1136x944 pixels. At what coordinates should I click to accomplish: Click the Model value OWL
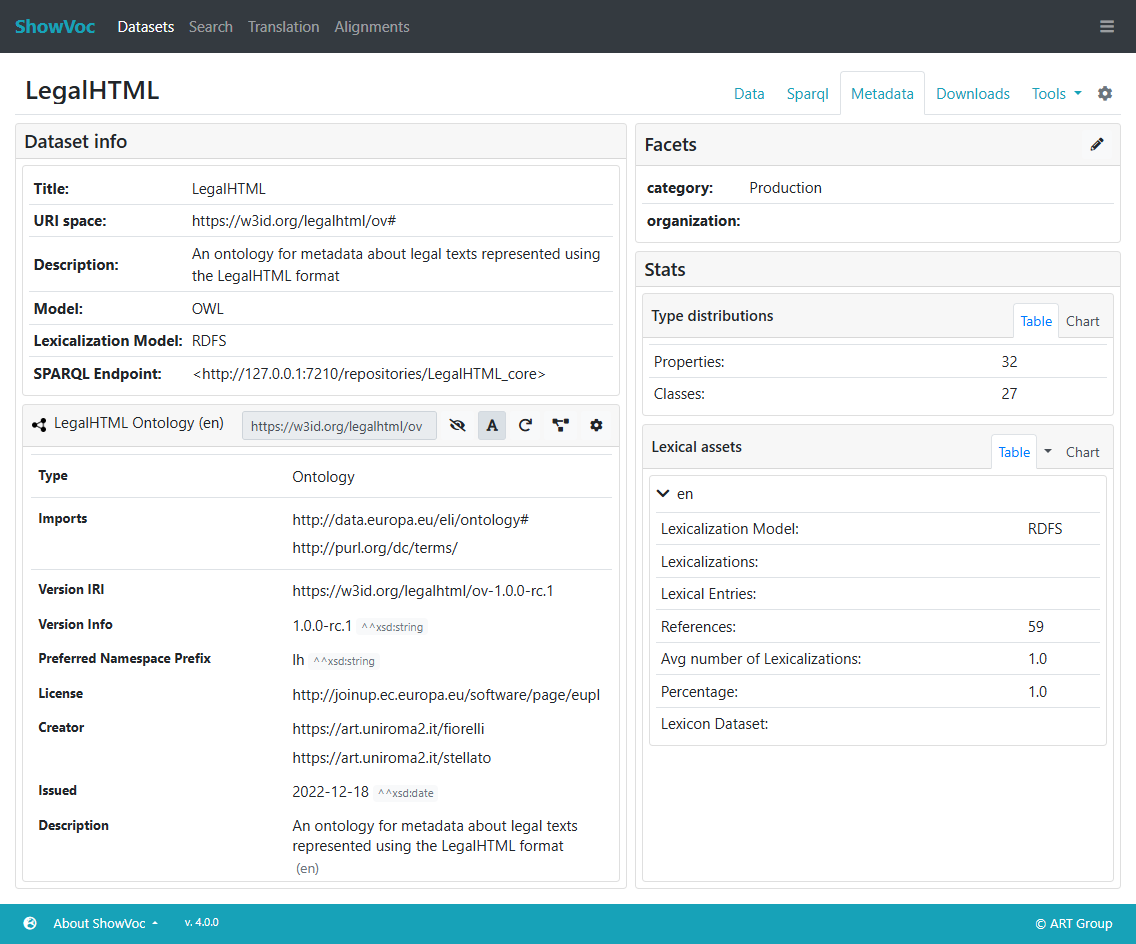coord(207,309)
